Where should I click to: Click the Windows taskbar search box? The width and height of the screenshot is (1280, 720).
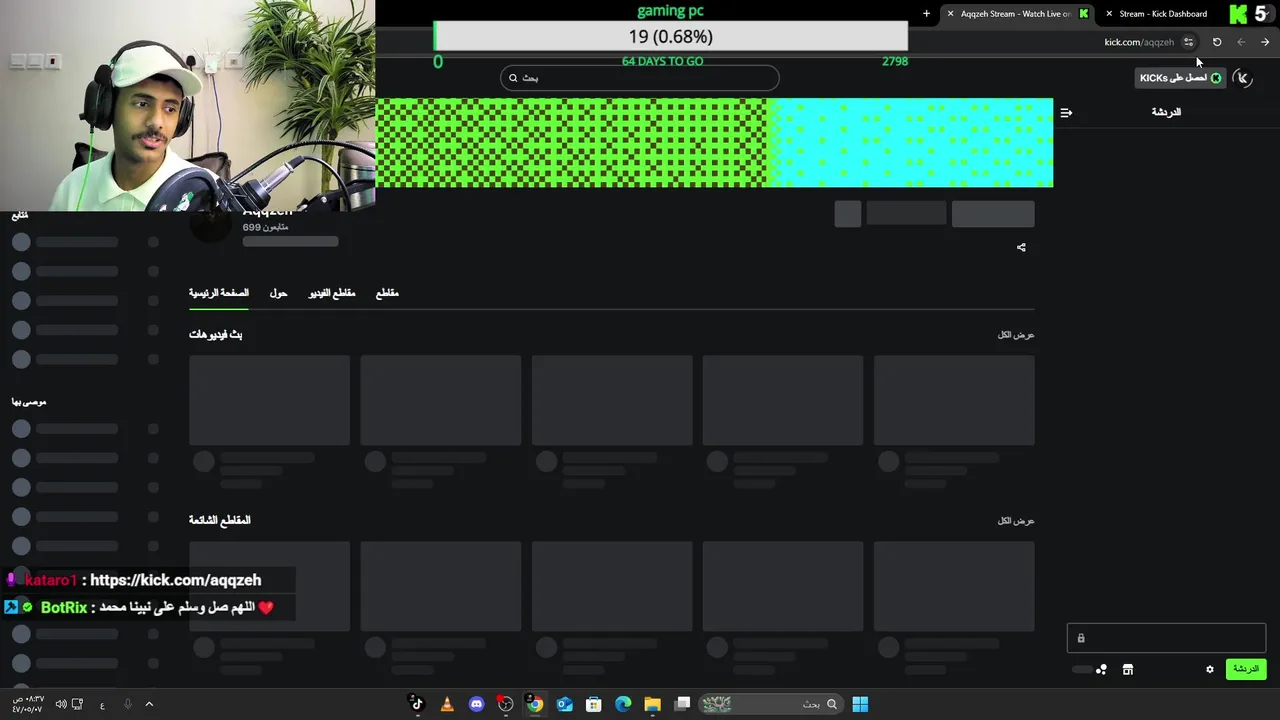[x=770, y=704]
